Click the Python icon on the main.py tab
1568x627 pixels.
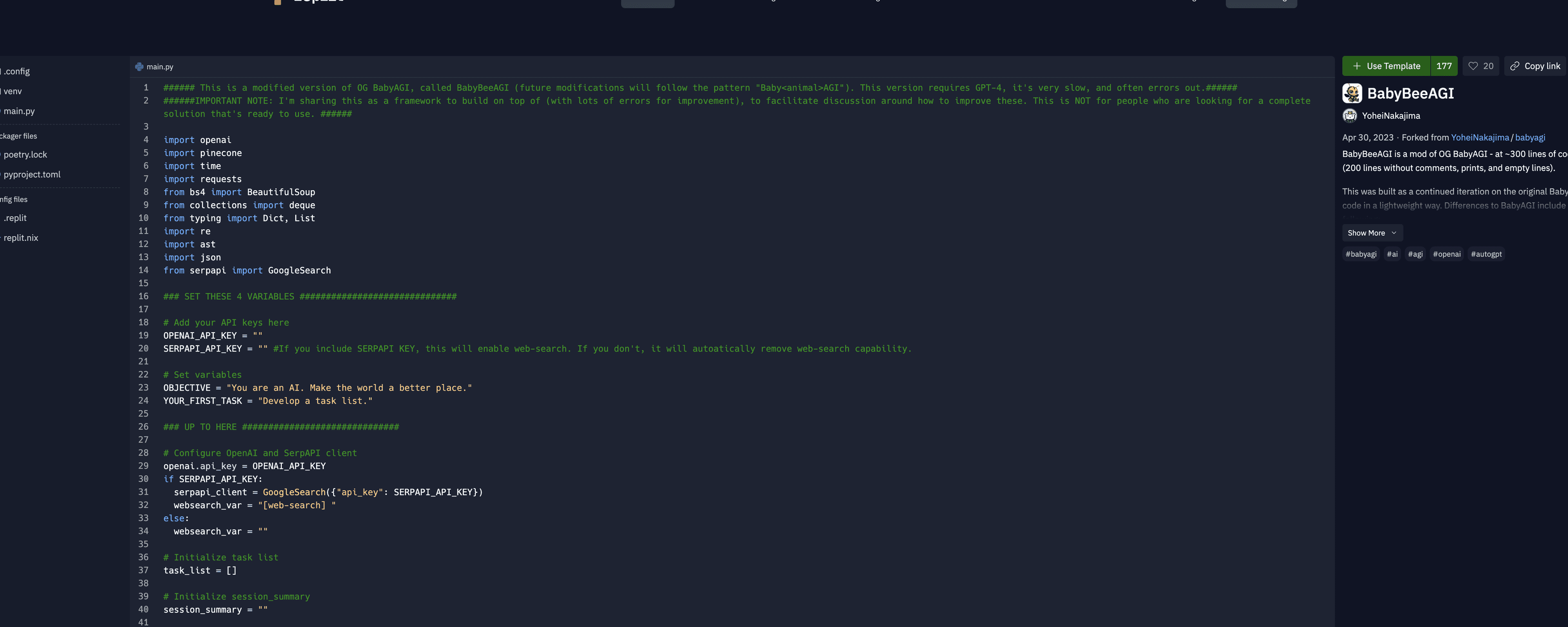click(x=140, y=67)
